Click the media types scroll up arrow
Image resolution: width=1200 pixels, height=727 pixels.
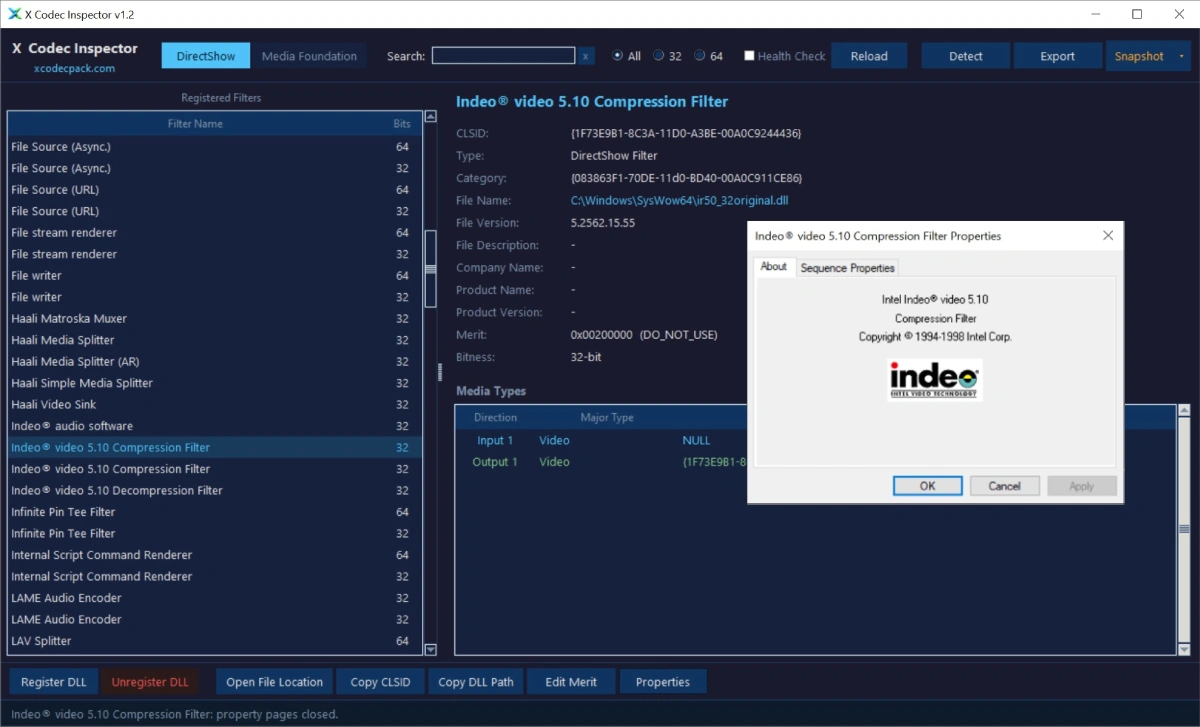point(1185,410)
